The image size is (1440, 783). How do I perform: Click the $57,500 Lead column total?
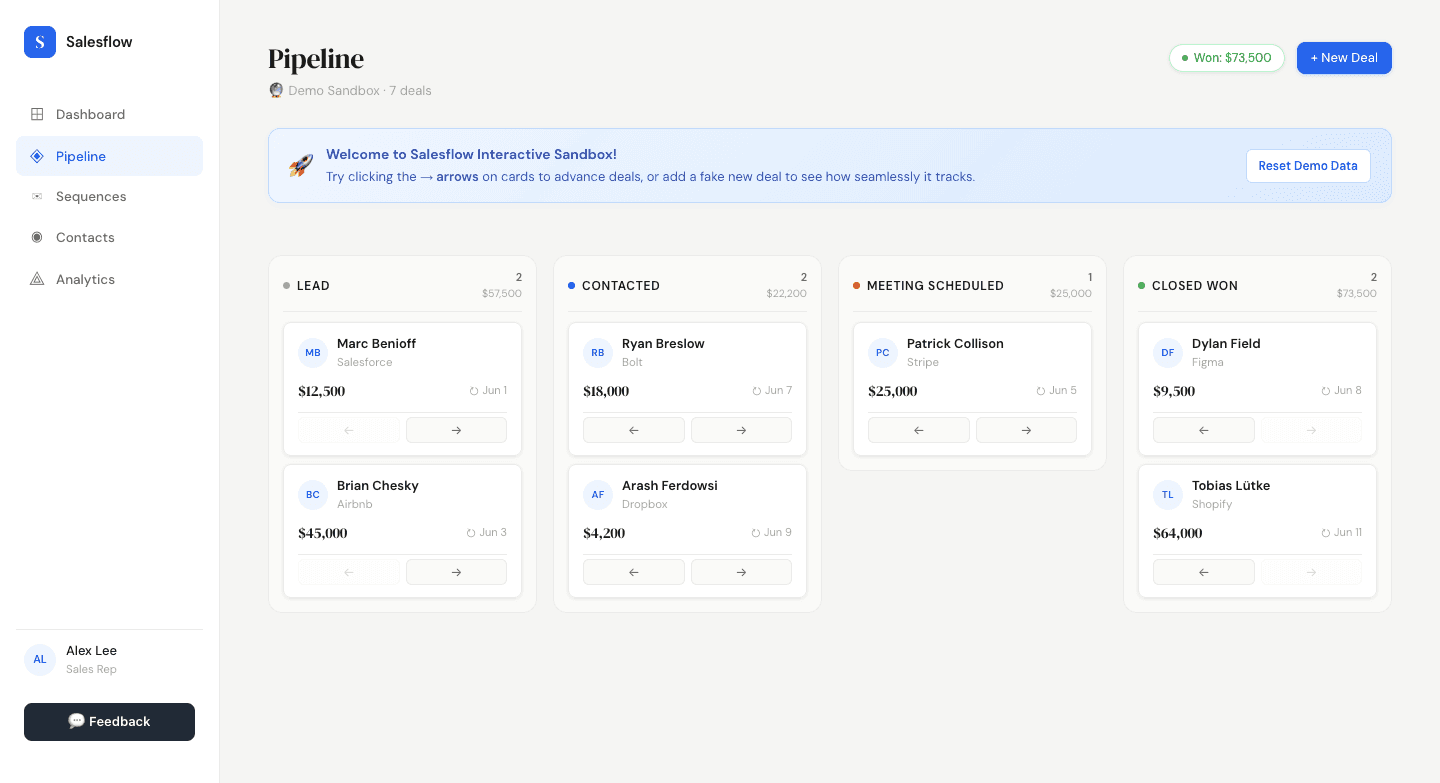pyautogui.click(x=502, y=293)
